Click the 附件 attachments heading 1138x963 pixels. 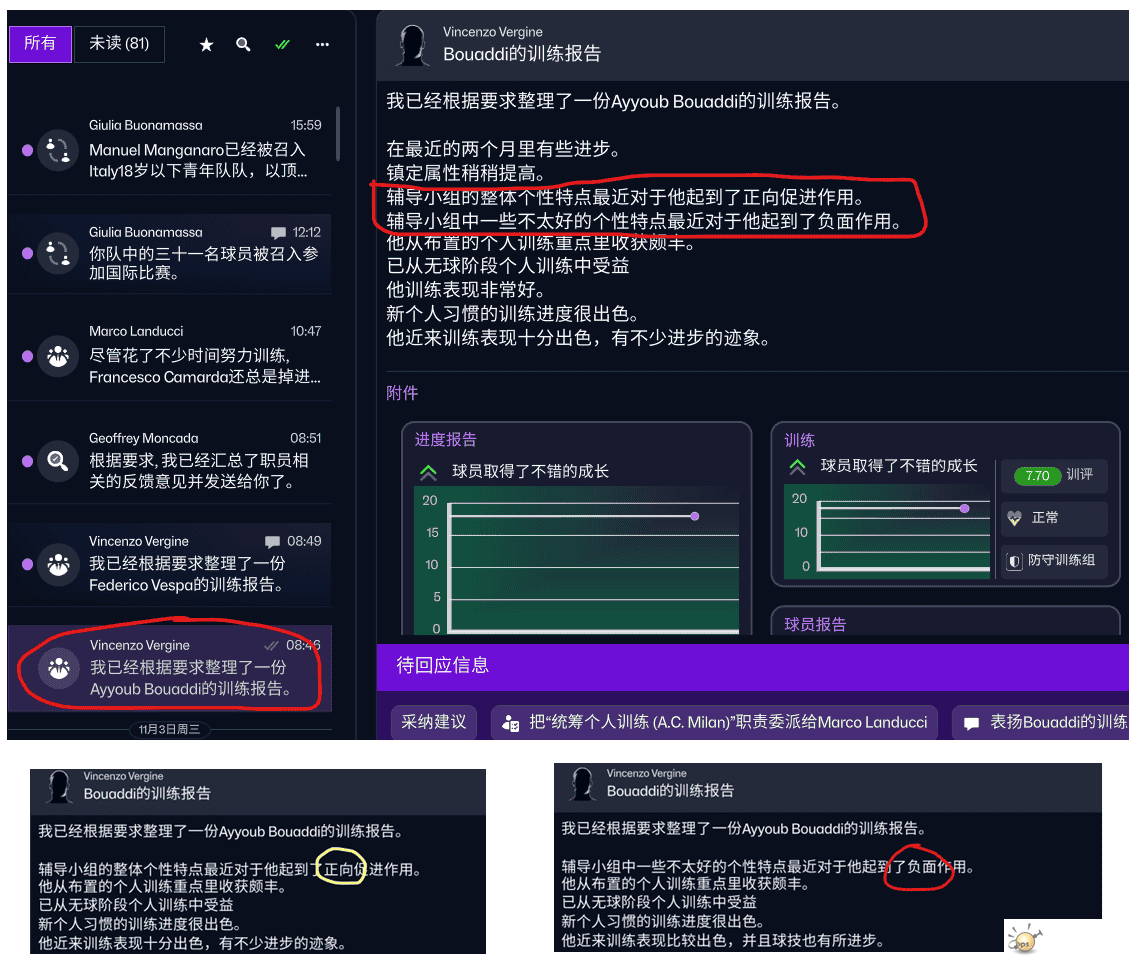[x=402, y=393]
